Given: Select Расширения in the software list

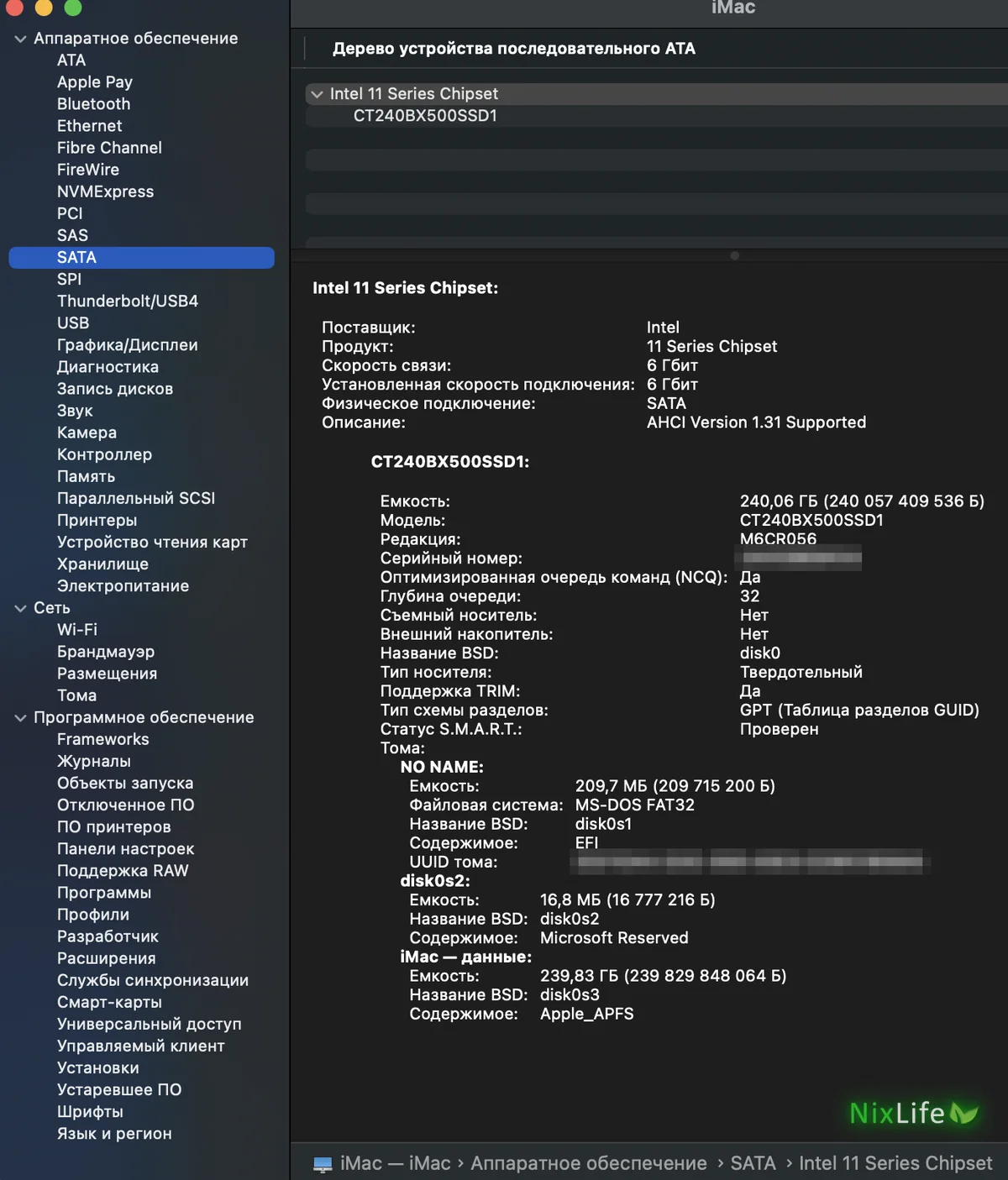Looking at the screenshot, I should [x=106, y=958].
